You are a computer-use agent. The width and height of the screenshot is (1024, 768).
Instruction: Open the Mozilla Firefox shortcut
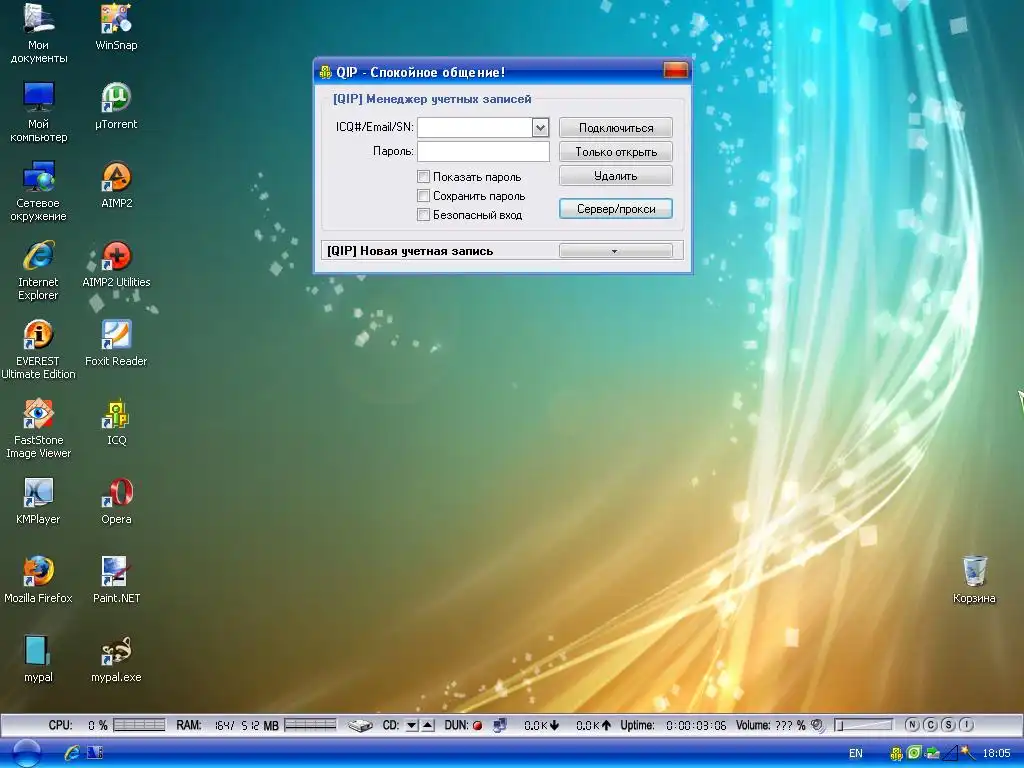pyautogui.click(x=38, y=579)
